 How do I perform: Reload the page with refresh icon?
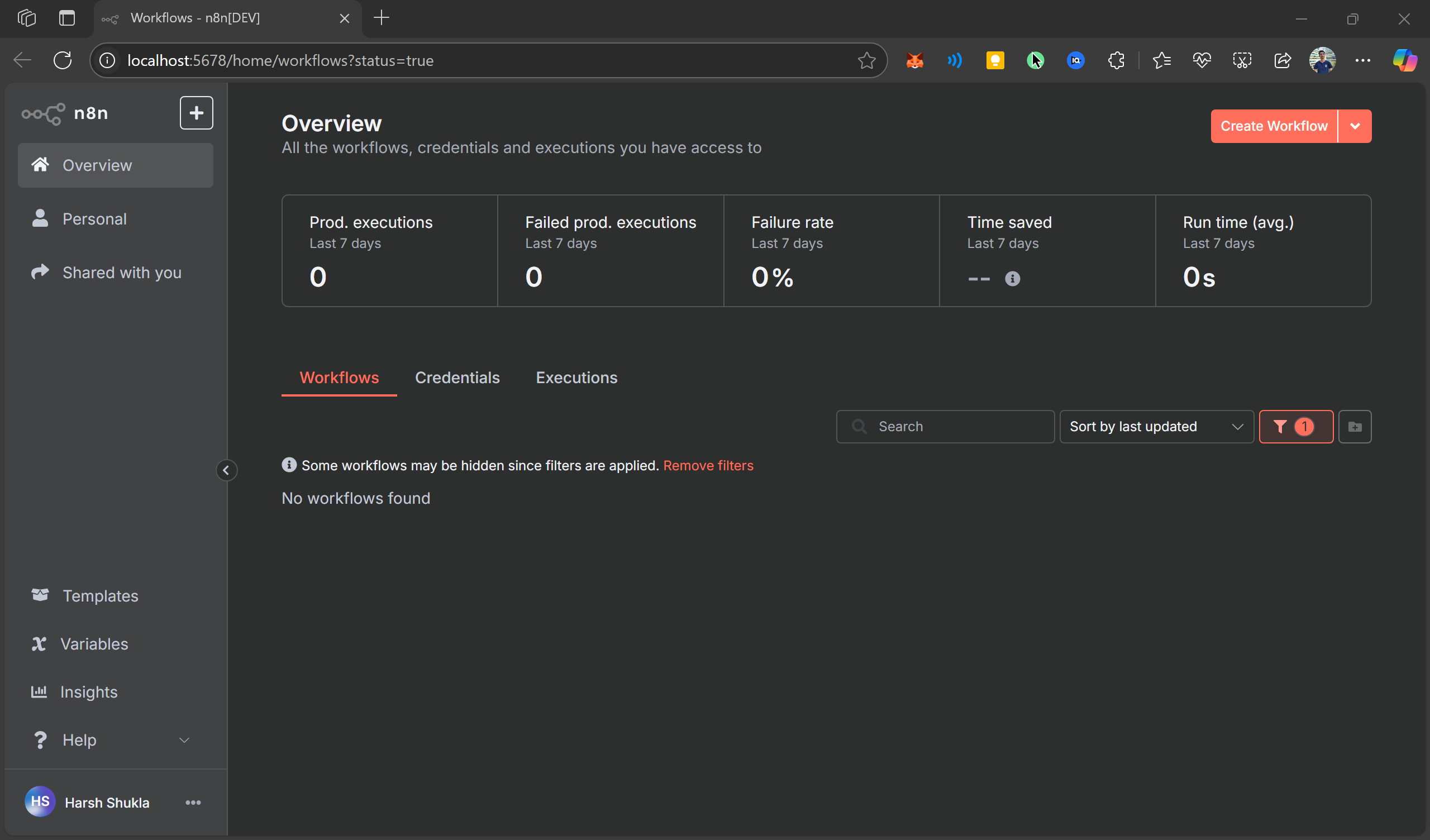click(x=63, y=60)
